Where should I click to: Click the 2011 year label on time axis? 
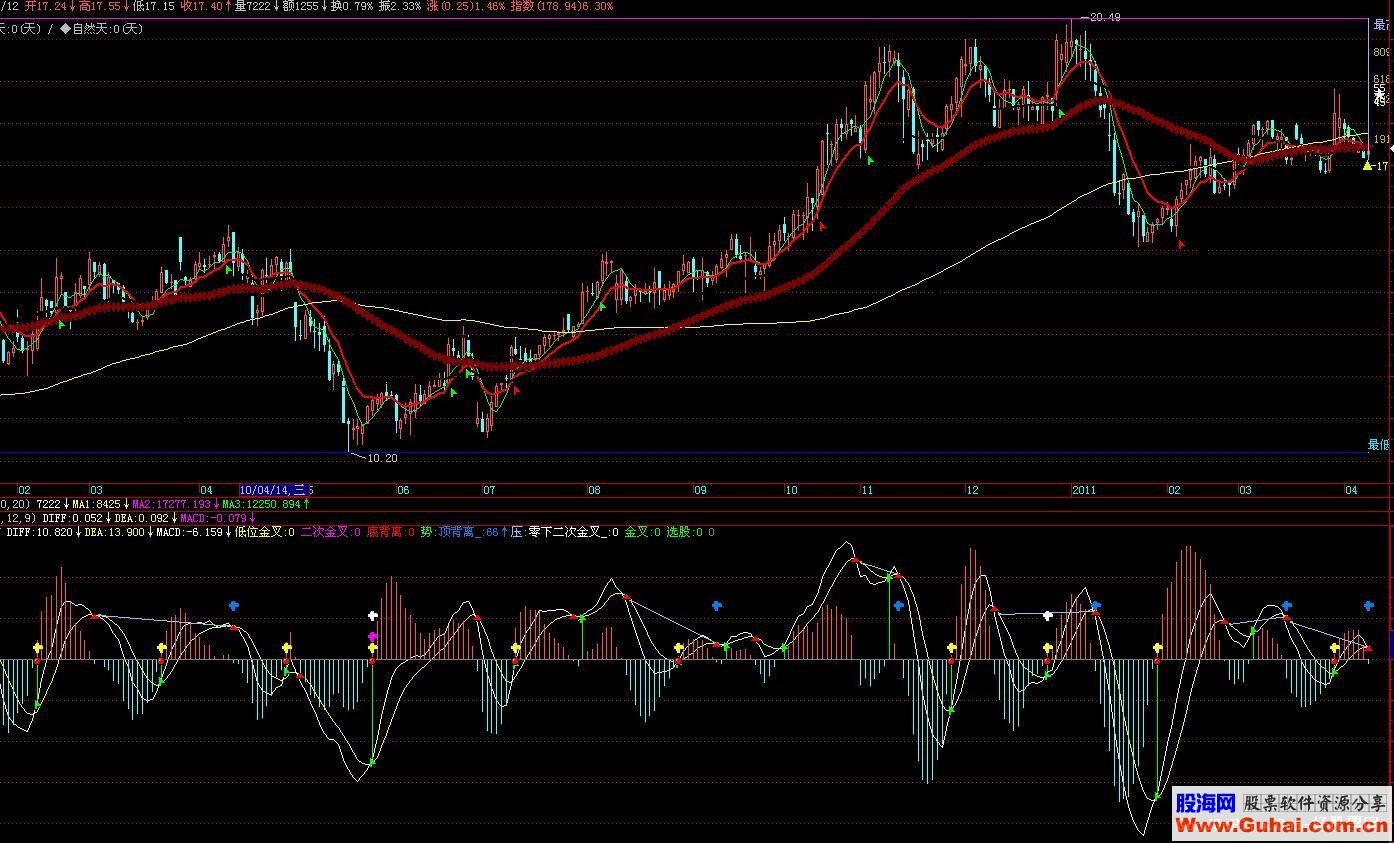(x=1085, y=490)
